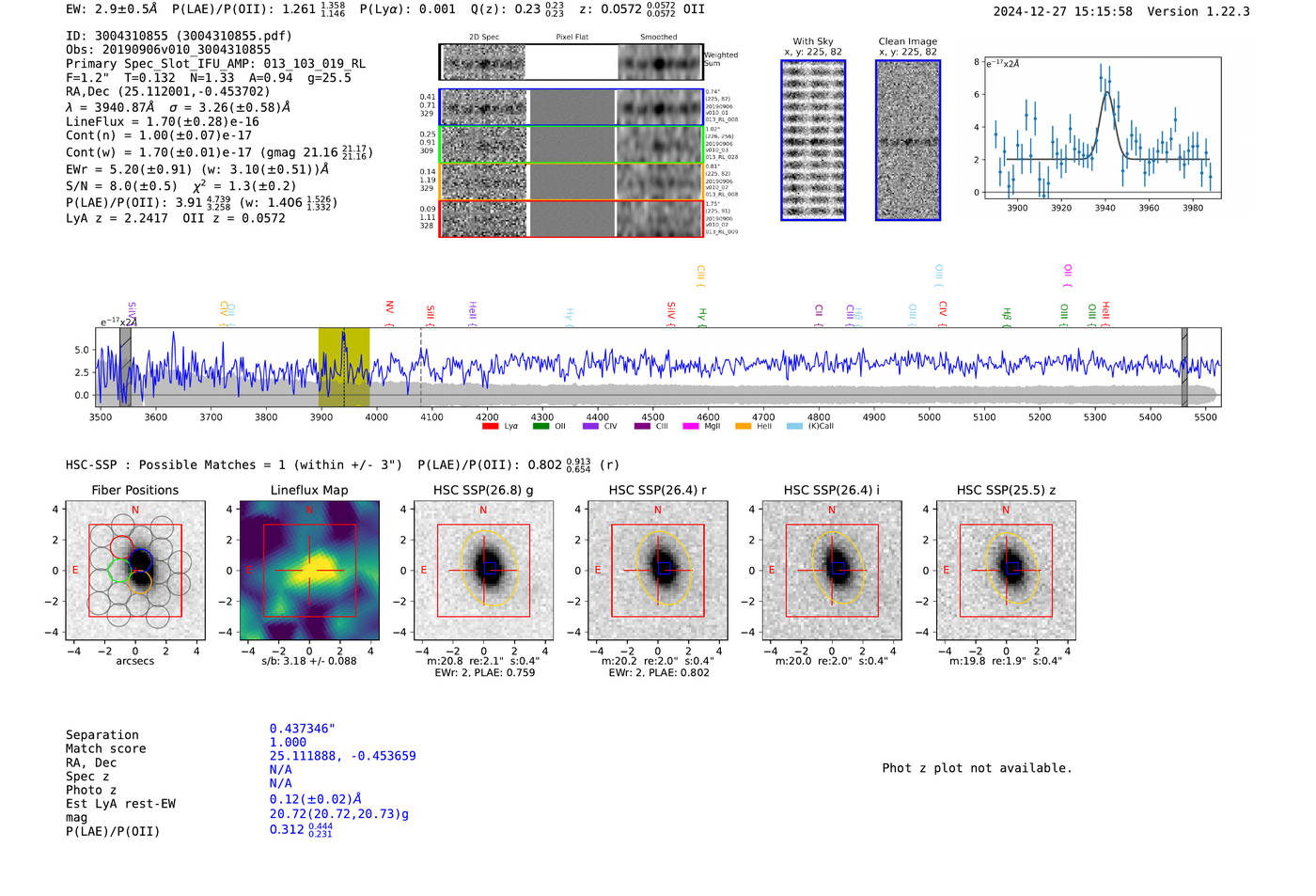The image size is (1316, 896).
Task: Click the Clean Image 2D cutout
Action: [x=908, y=140]
